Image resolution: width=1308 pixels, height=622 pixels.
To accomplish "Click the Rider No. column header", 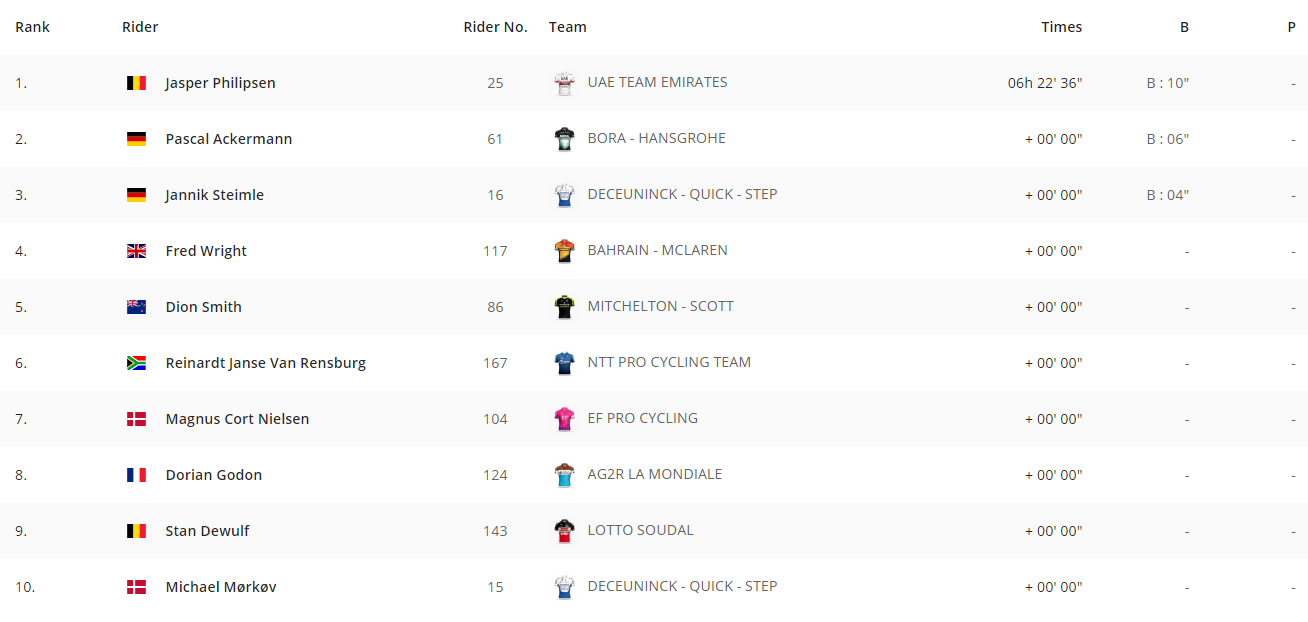I will pos(495,27).
